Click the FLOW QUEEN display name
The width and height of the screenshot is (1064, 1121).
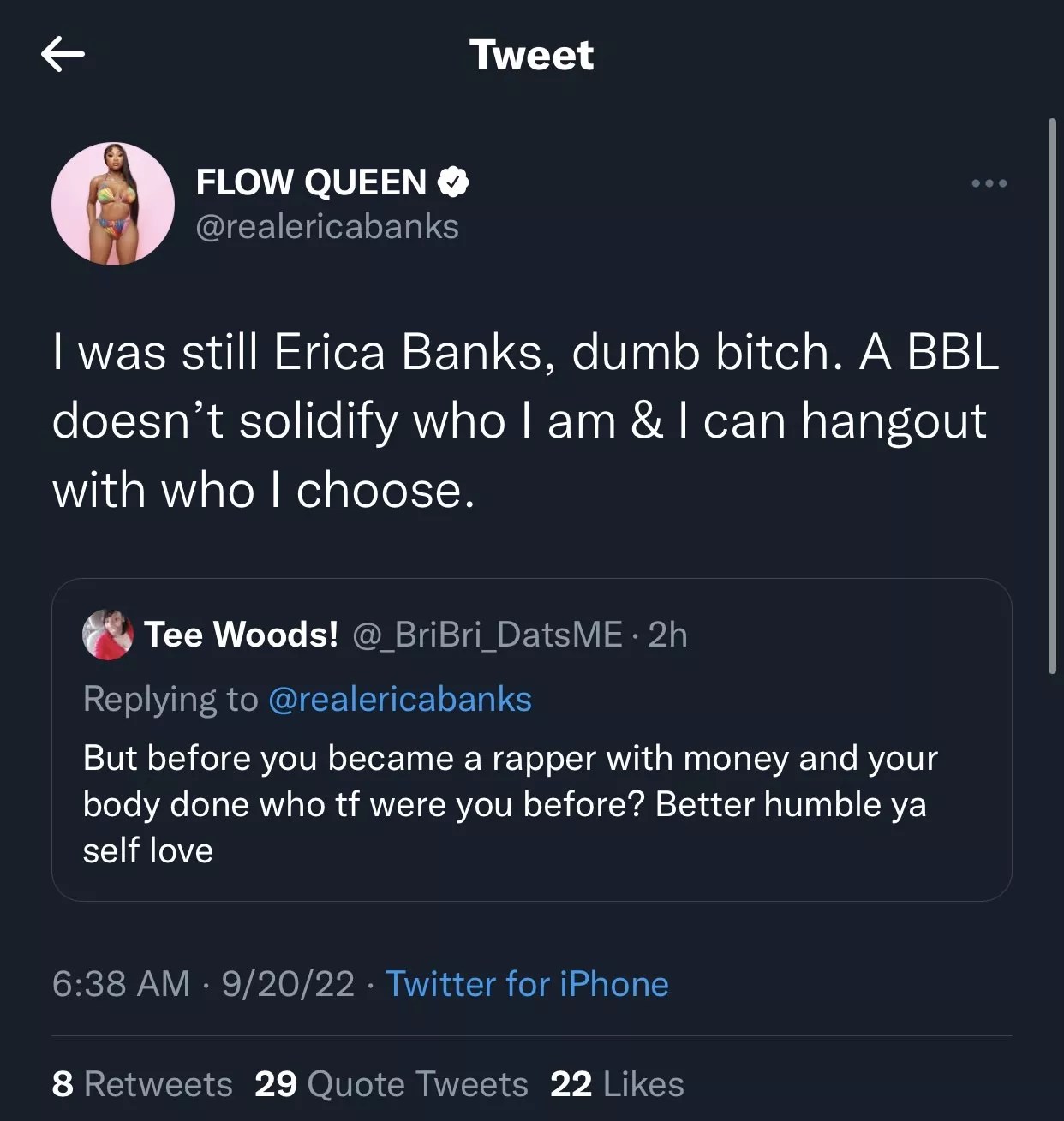pos(311,182)
